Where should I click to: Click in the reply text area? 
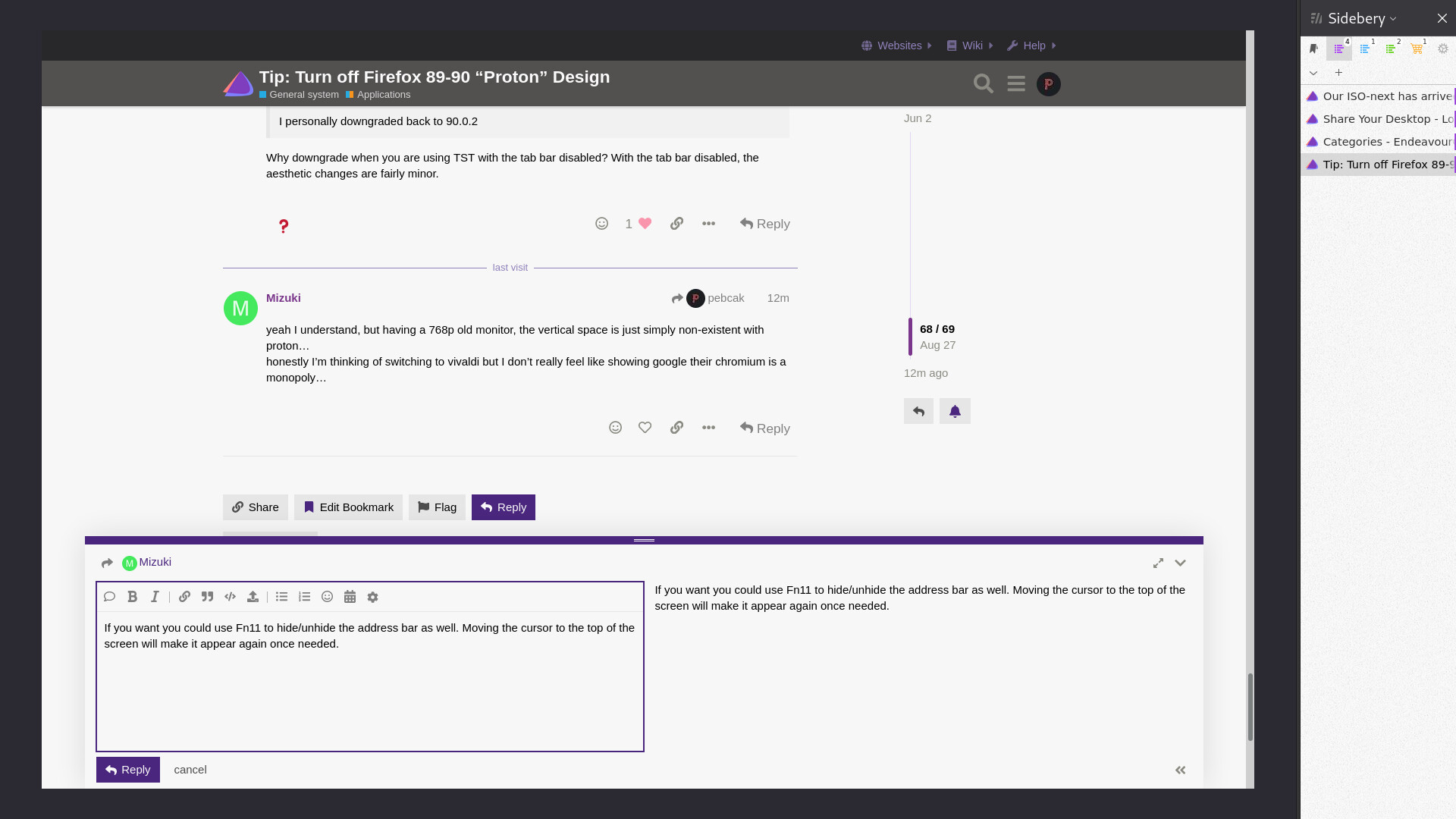point(370,680)
